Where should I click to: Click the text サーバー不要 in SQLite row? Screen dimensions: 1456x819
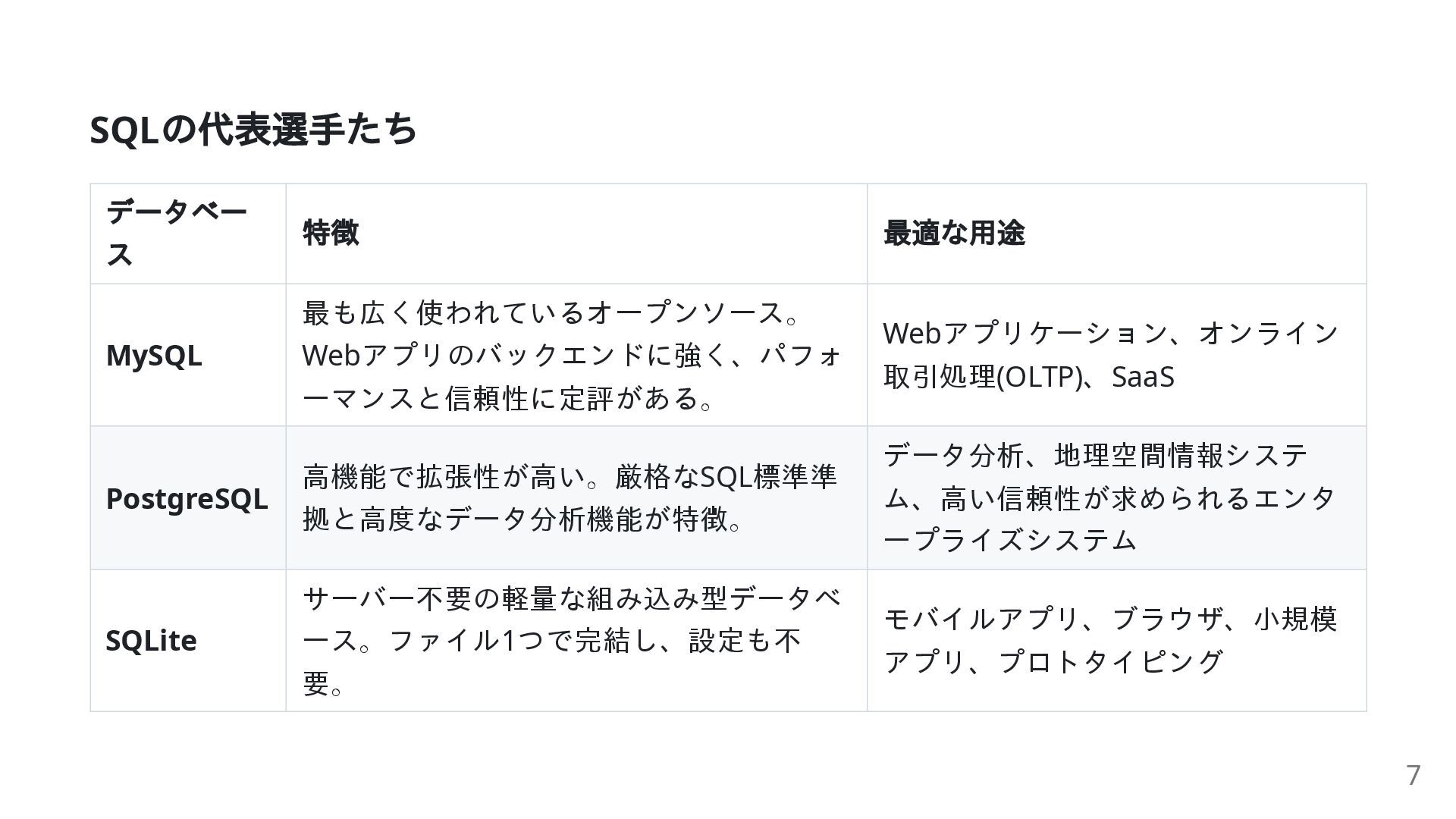click(x=388, y=598)
